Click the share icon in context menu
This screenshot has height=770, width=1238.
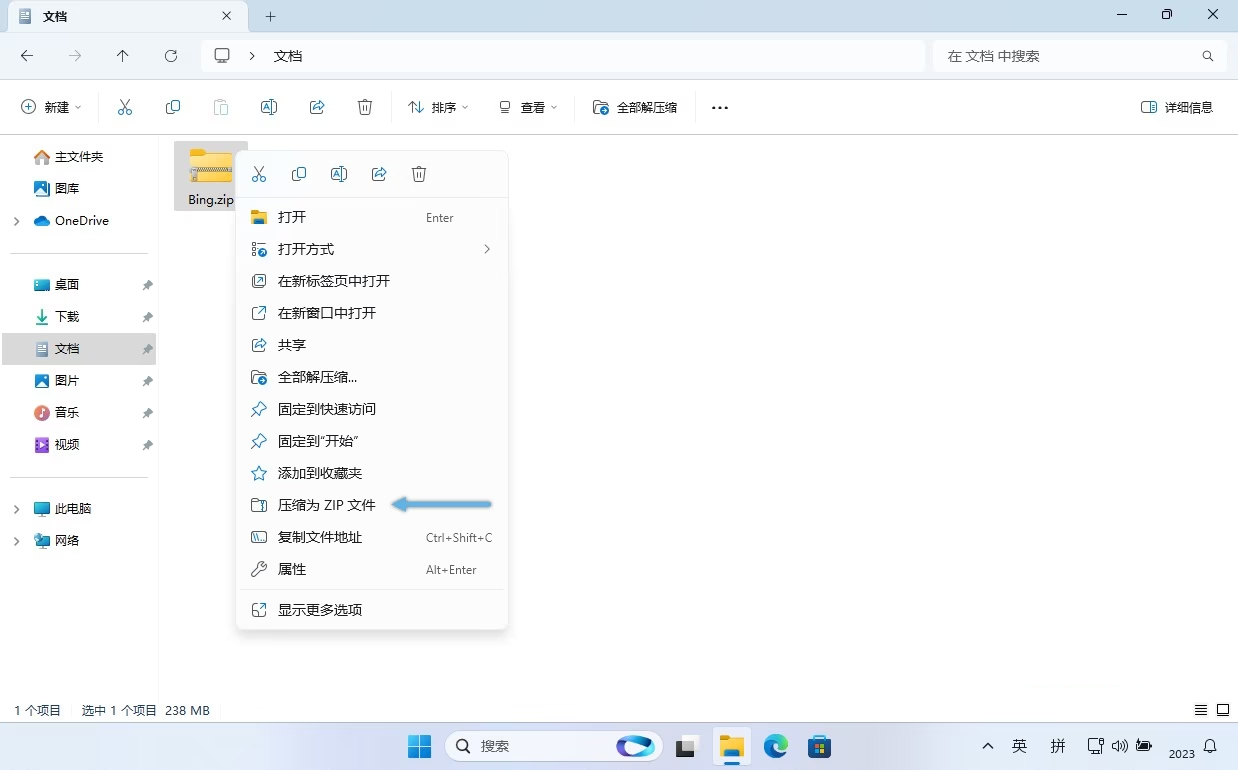pos(379,174)
